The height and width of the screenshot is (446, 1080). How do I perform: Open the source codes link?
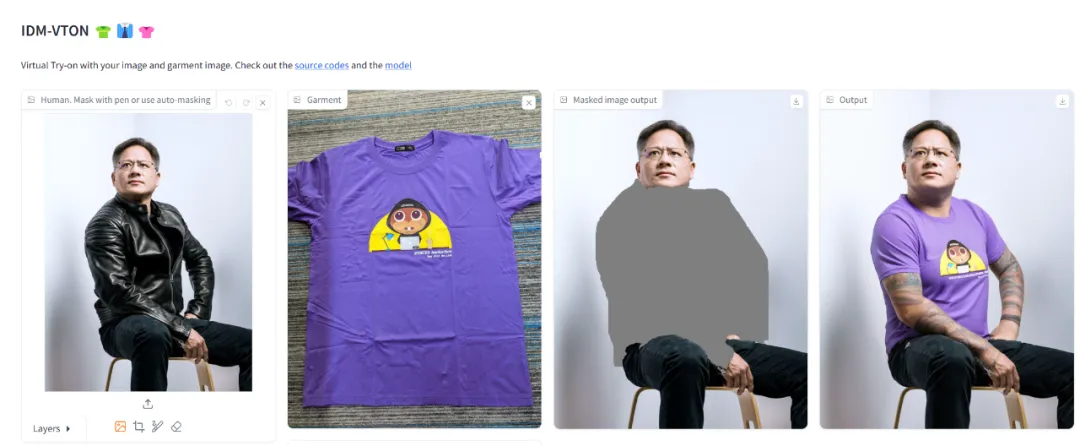322,65
